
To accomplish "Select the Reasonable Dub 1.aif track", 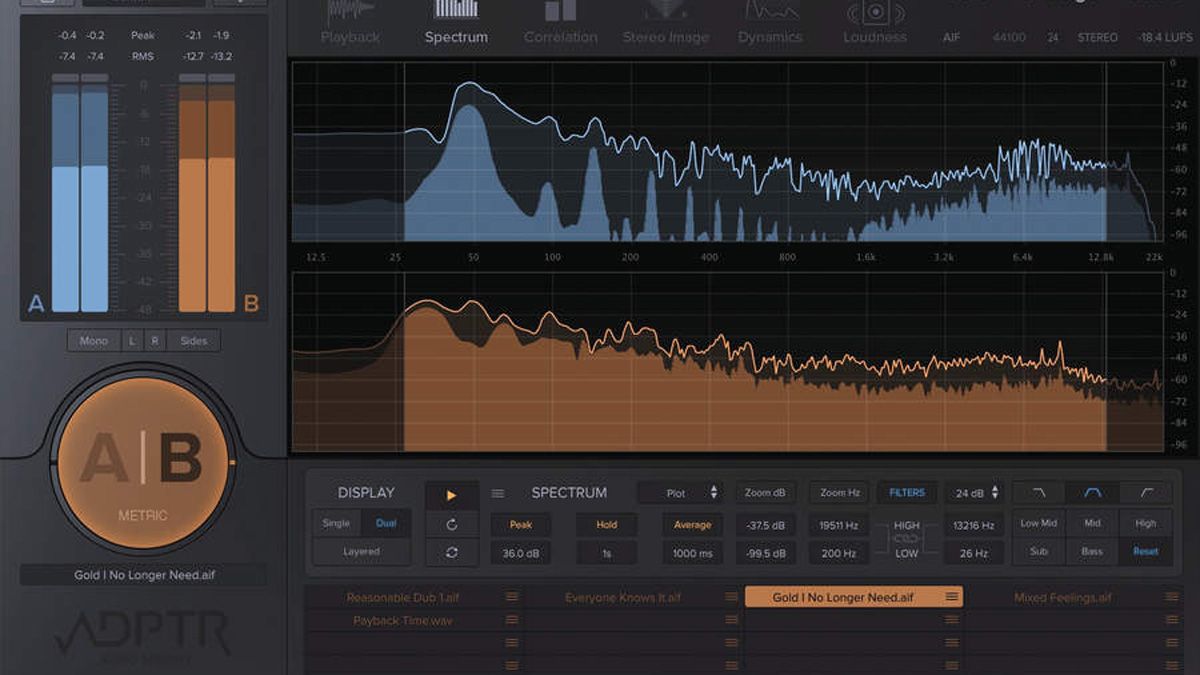I will pyautogui.click(x=403, y=597).
